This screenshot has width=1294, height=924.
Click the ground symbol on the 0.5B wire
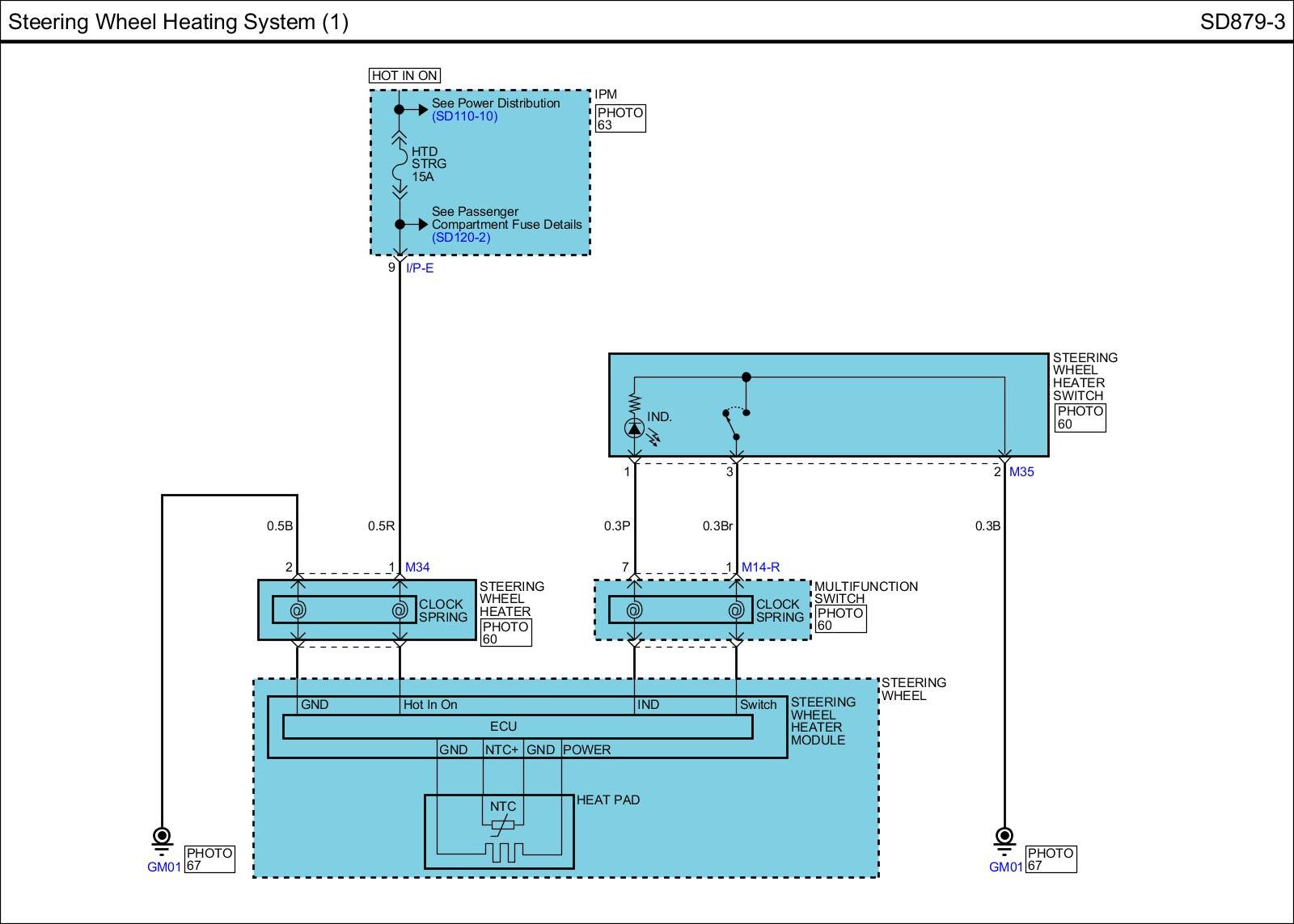(162, 838)
